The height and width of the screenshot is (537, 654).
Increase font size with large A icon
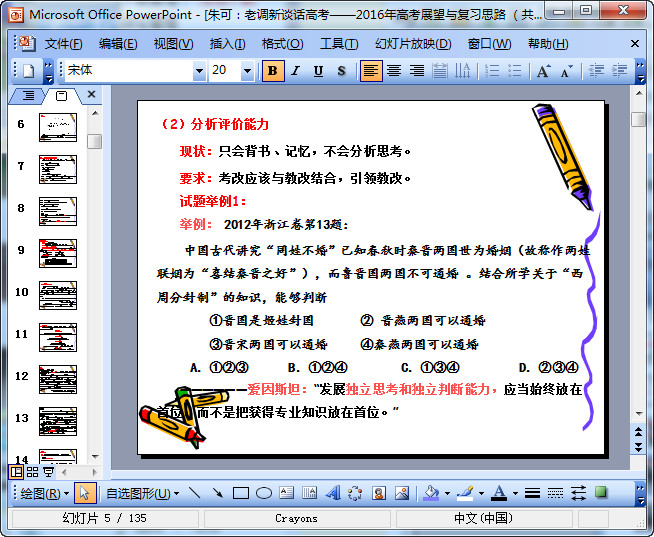(x=543, y=71)
